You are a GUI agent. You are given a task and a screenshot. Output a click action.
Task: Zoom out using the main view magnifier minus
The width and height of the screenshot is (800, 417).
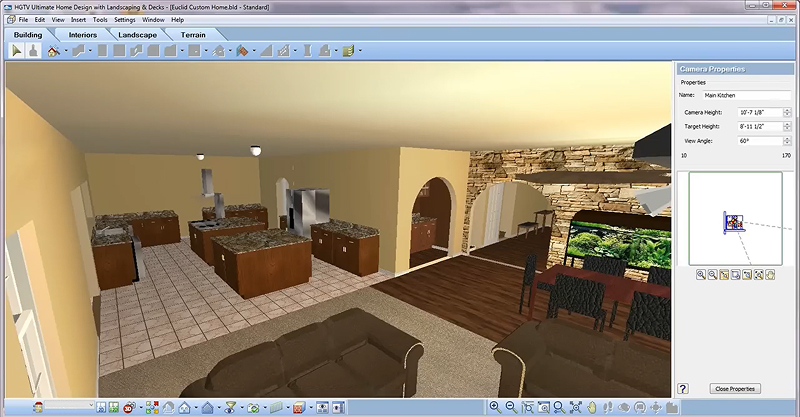tap(511, 407)
